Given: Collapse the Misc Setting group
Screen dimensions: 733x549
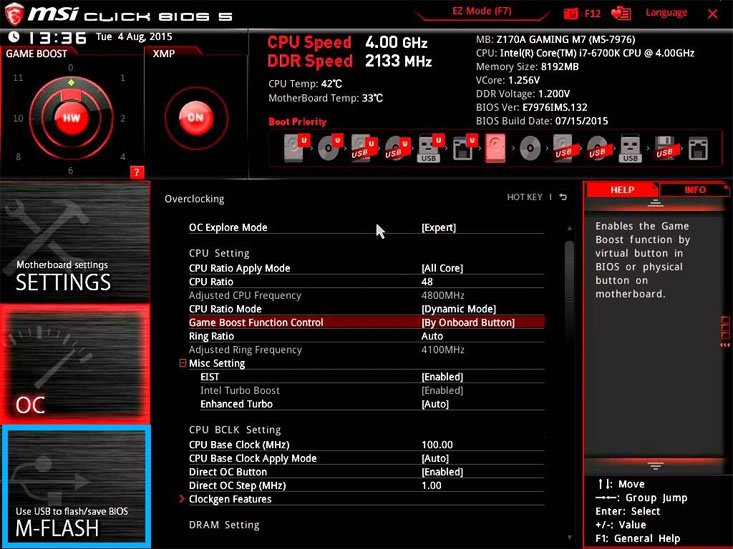Looking at the screenshot, I should pos(183,363).
